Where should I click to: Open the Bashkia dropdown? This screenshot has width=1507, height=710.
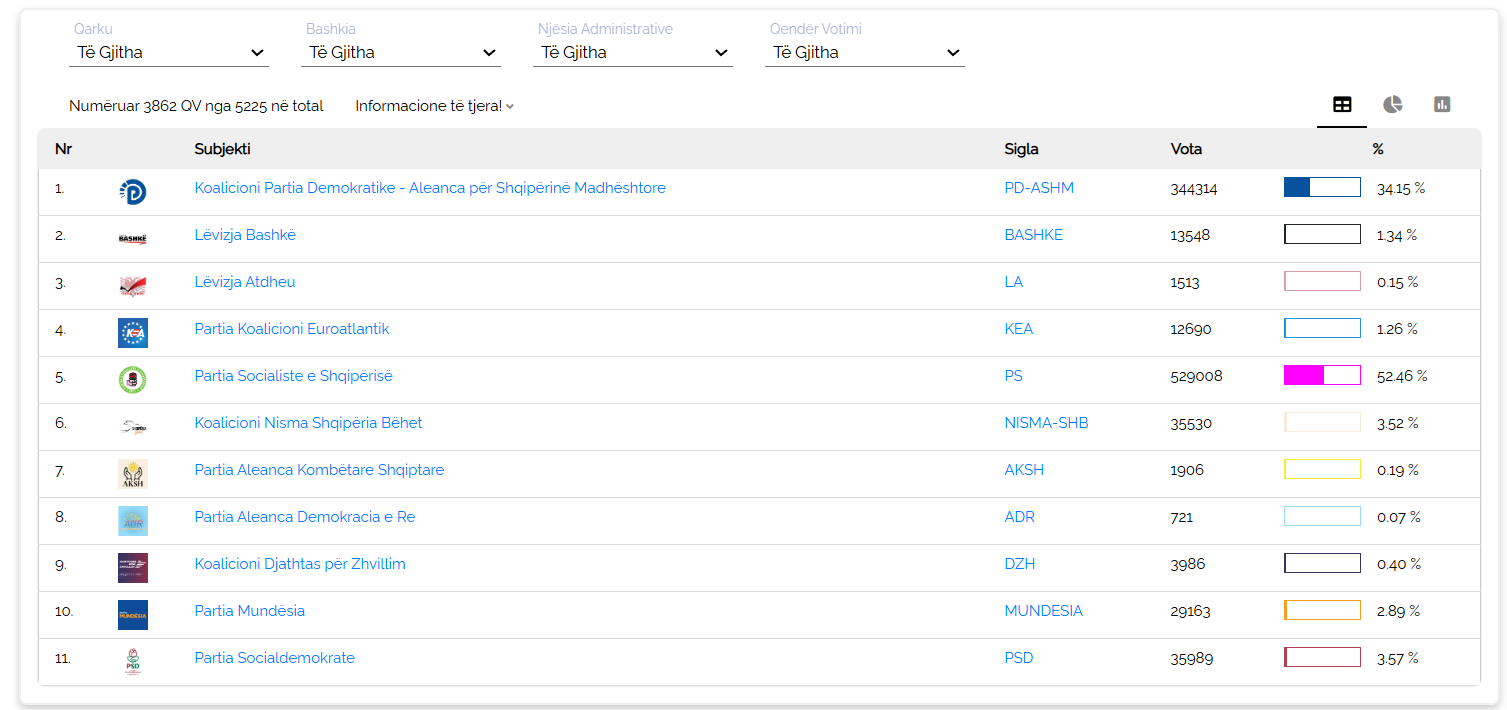[x=400, y=52]
